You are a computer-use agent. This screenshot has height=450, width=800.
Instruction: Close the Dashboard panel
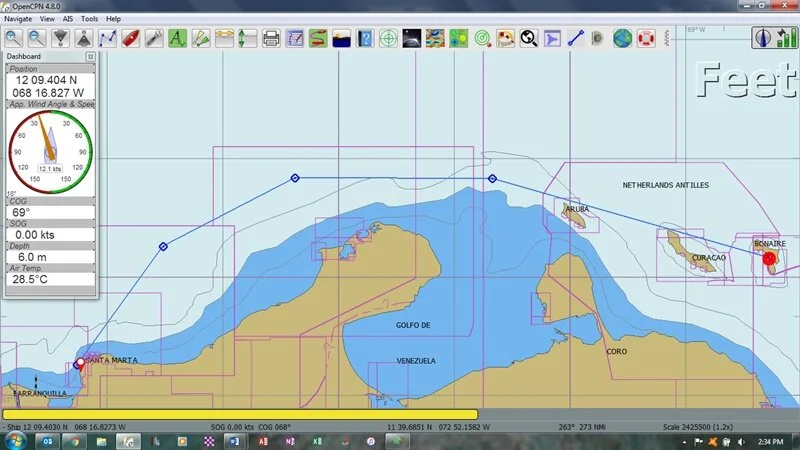tap(90, 57)
